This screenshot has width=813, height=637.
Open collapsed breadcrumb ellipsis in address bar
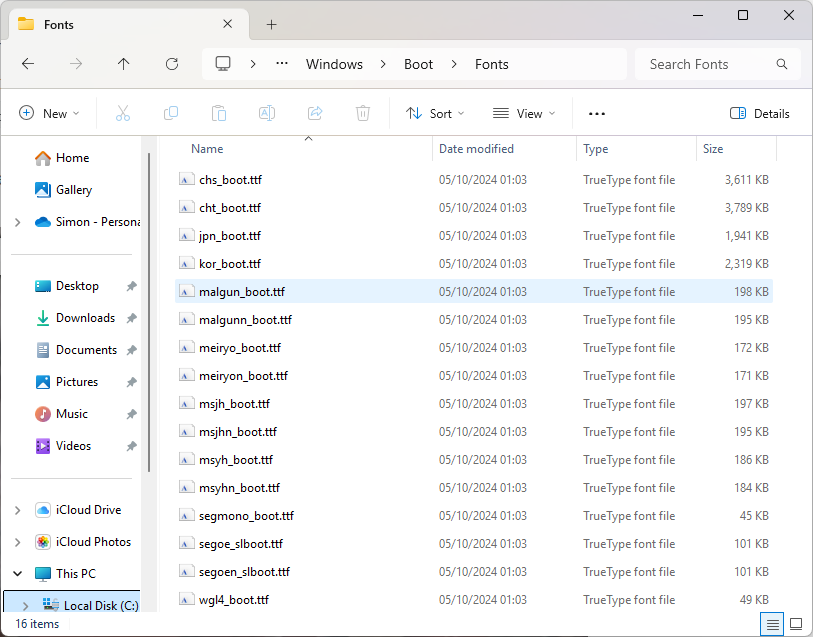click(x=282, y=63)
